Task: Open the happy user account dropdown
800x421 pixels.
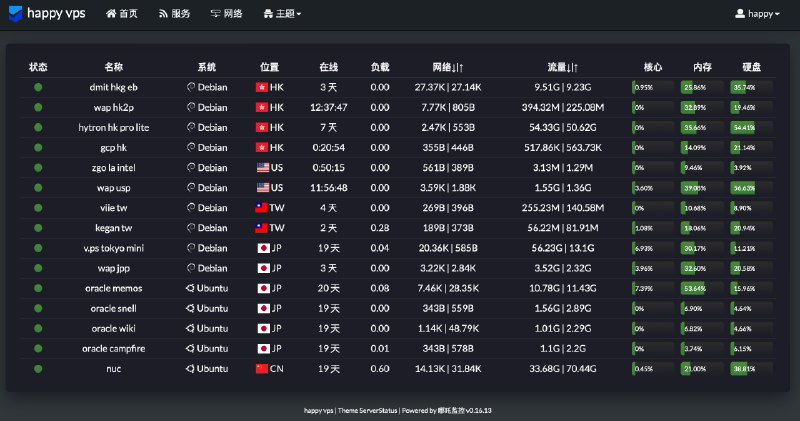Action: point(757,14)
